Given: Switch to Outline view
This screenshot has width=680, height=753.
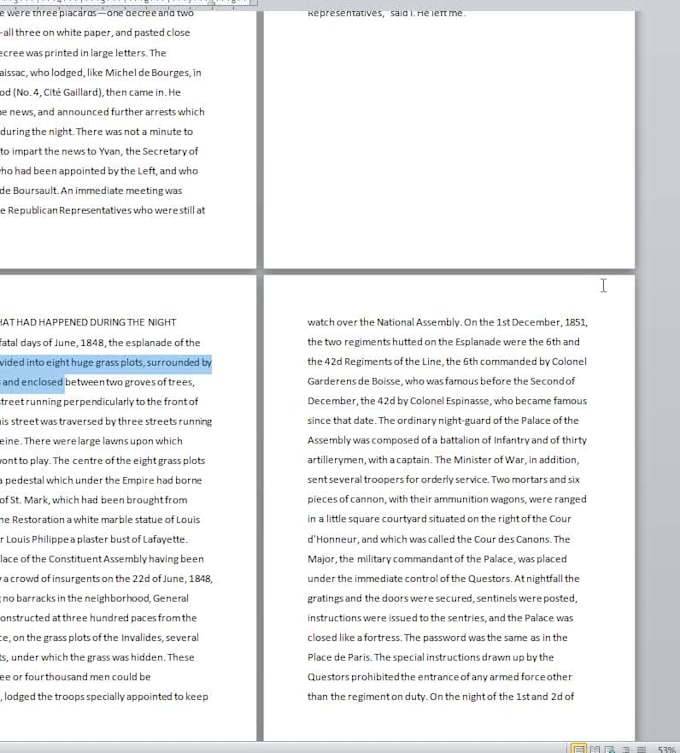Looking at the screenshot, I should click(x=626, y=749).
